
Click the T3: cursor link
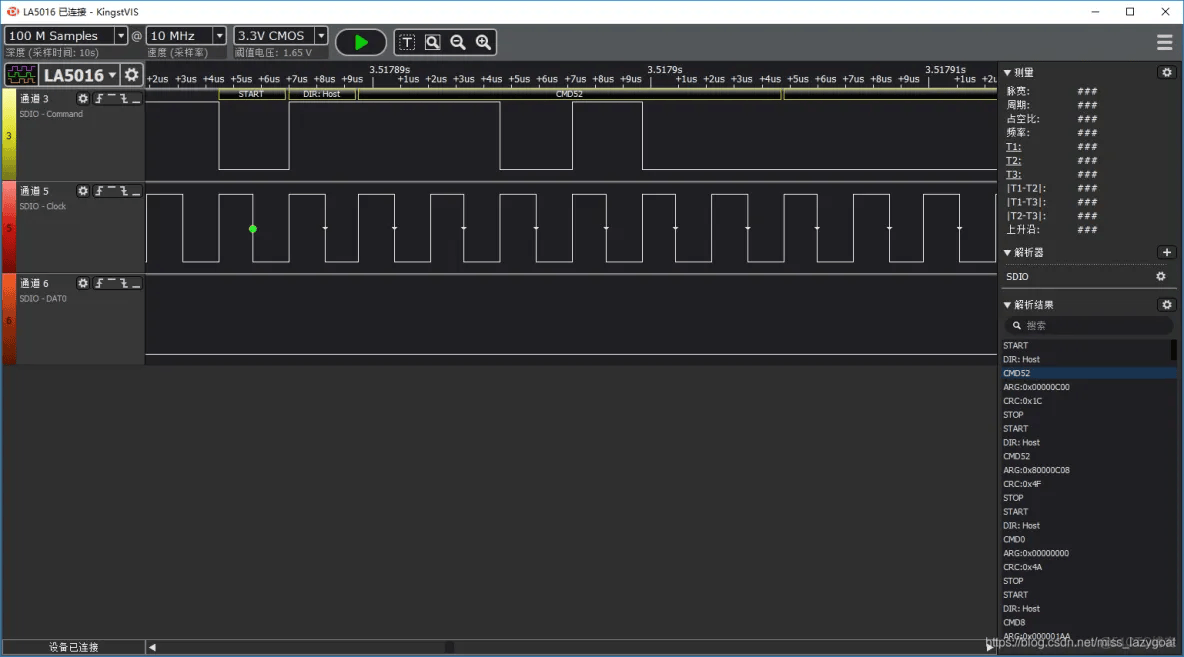(x=1013, y=174)
